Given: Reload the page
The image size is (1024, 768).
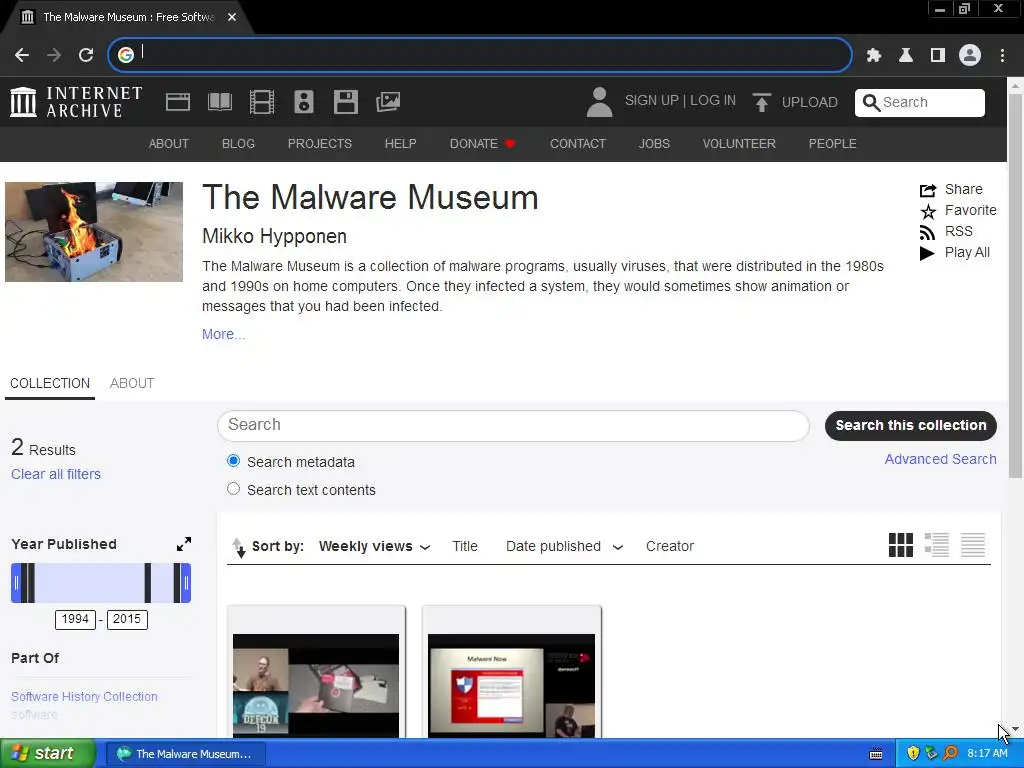Looking at the screenshot, I should point(86,55).
